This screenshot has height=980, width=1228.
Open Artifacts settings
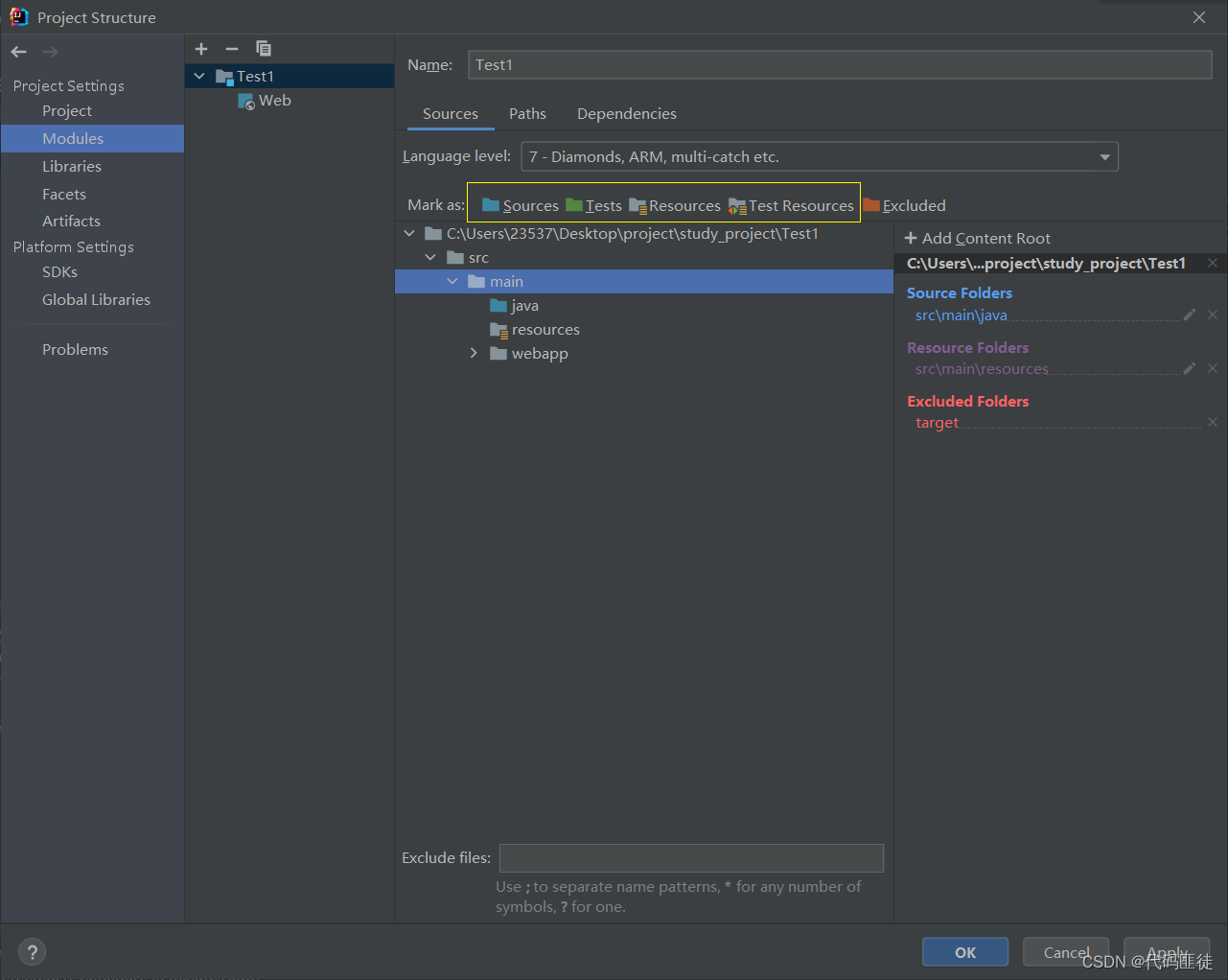tap(71, 221)
